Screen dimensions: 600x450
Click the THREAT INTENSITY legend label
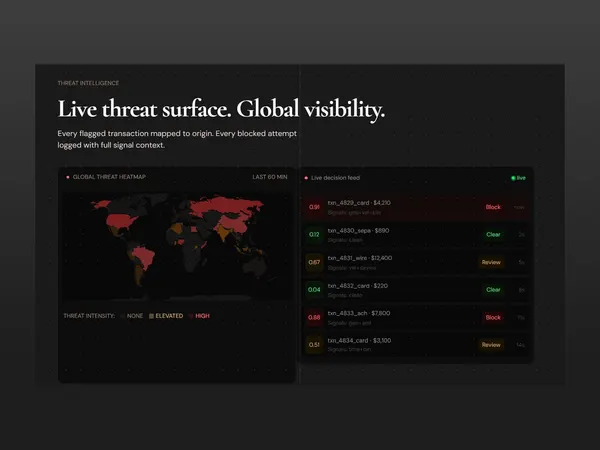coord(89,316)
